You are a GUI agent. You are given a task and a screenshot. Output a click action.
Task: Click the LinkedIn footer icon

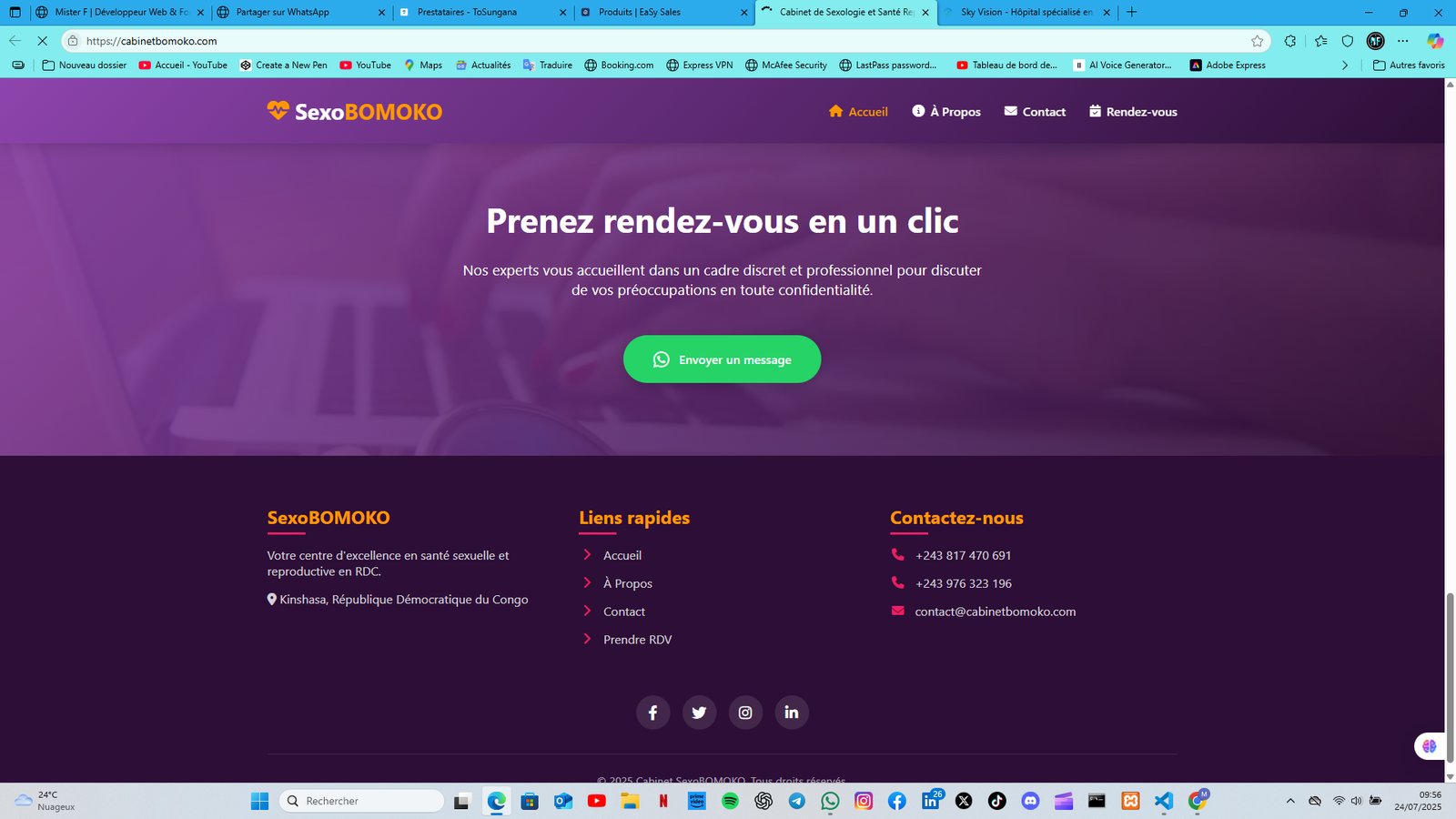[x=792, y=713]
